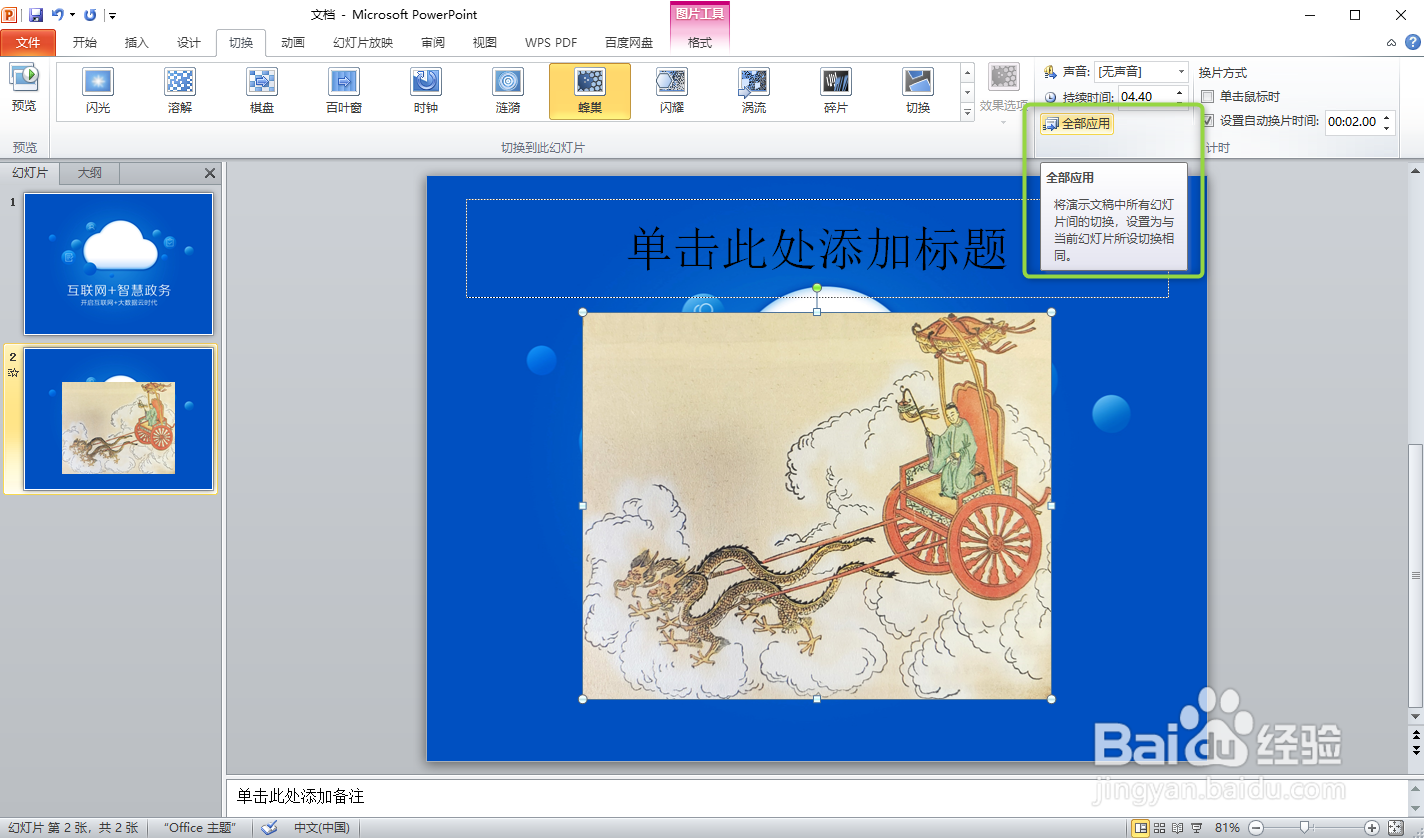The image size is (1424, 838).
Task: Click the zoom in plus button
Action: (1372, 828)
